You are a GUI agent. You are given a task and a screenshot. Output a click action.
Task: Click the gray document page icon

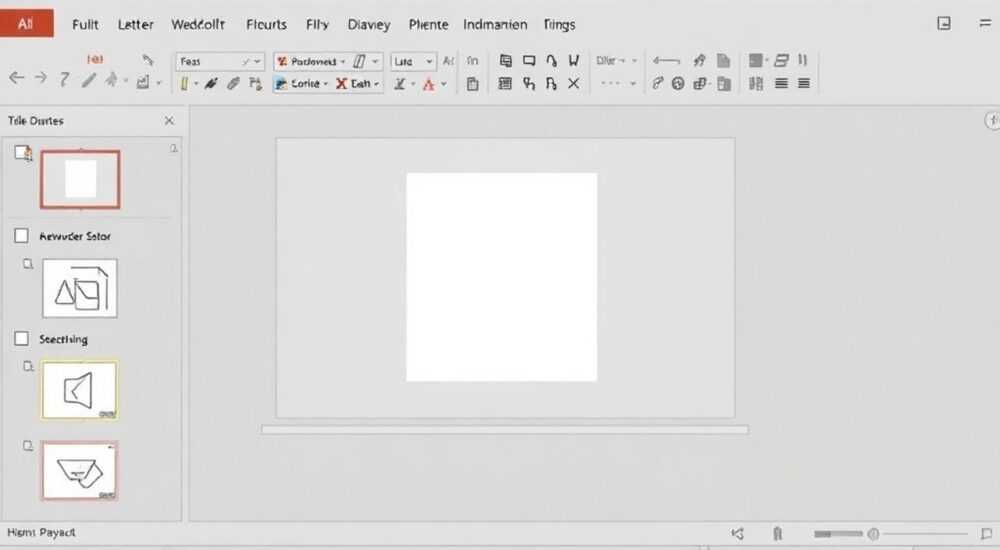tap(723, 61)
